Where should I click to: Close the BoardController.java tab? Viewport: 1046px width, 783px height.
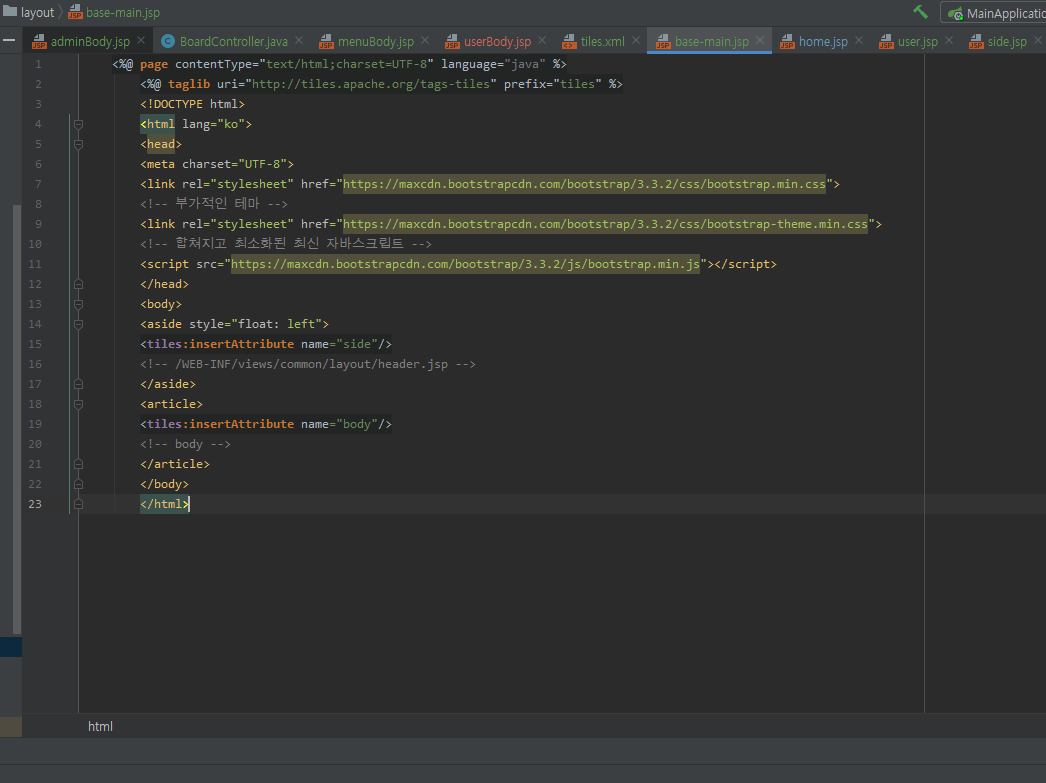click(x=299, y=41)
